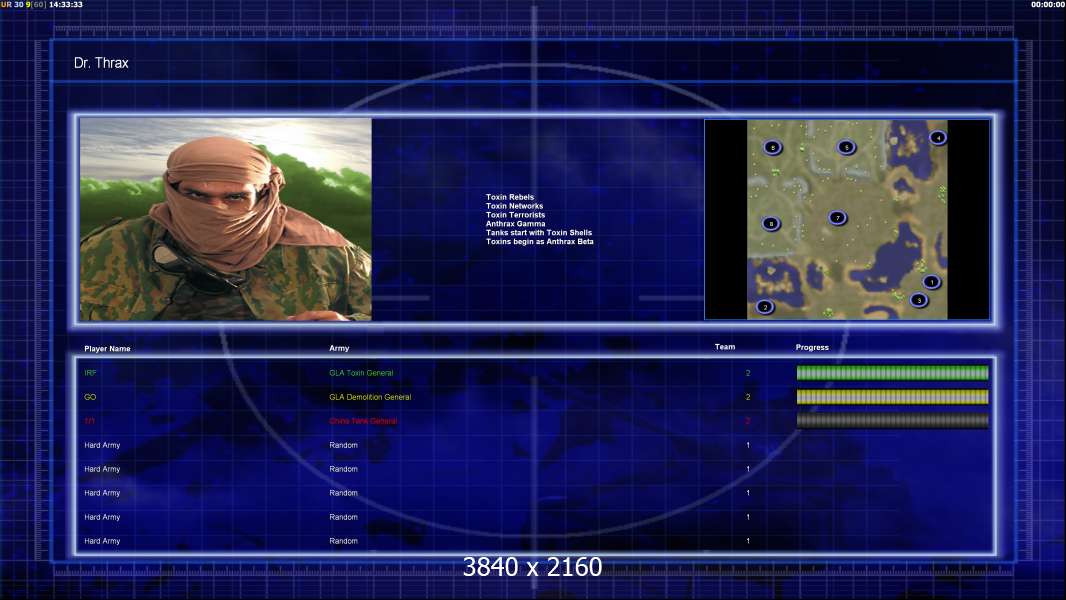Click the Dr. Thrax general portrait
Image resolution: width=1066 pixels, height=600 pixels.
point(226,219)
